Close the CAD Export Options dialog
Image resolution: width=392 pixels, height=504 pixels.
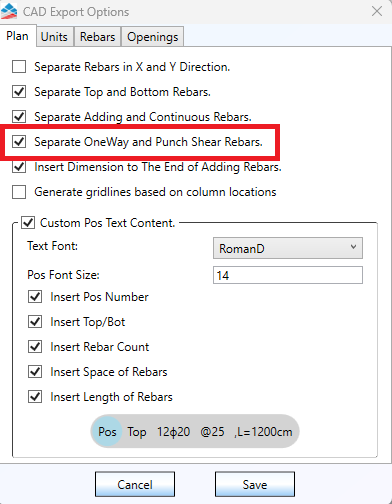tap(377, 11)
